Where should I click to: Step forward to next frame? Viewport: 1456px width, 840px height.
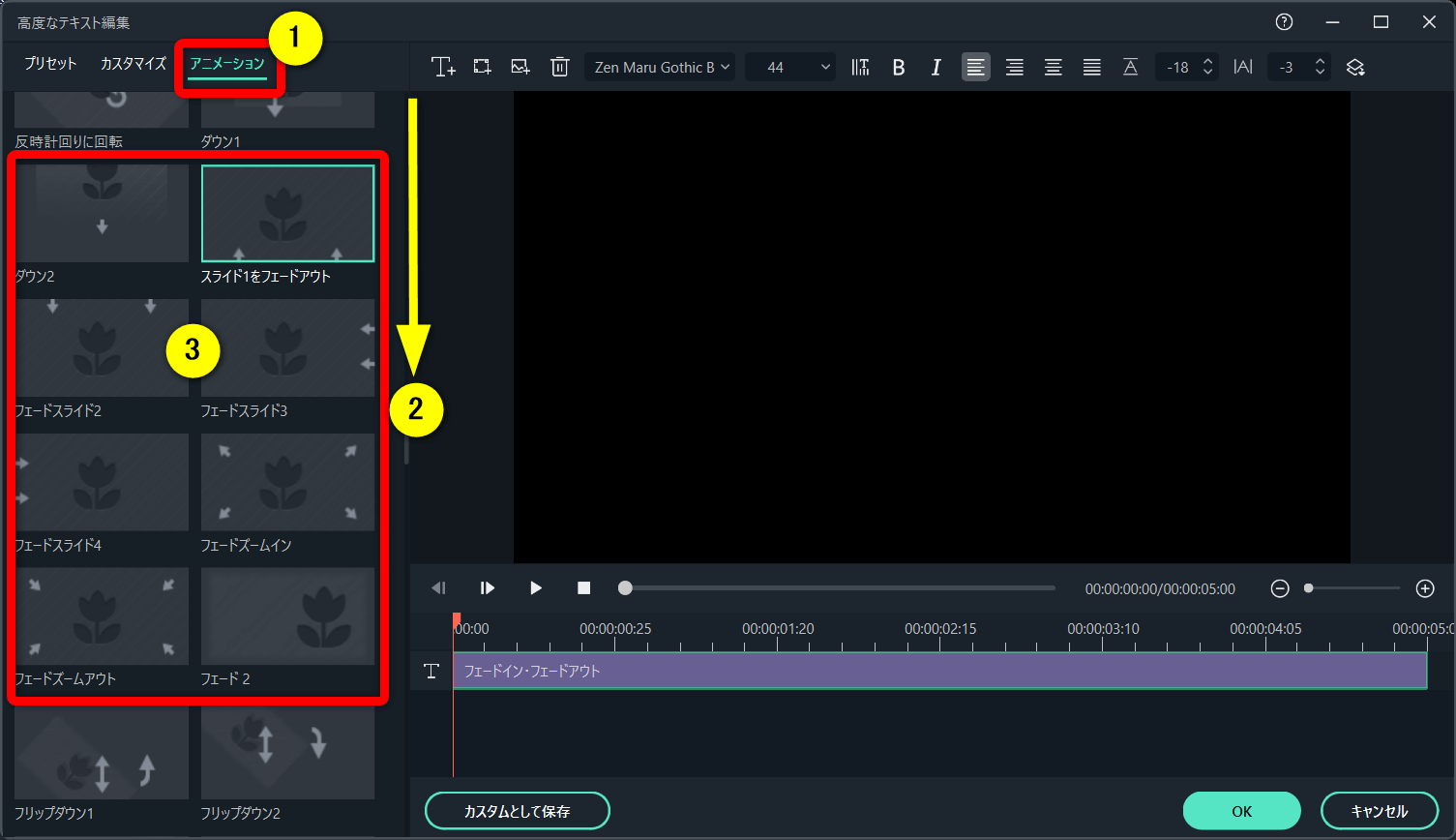click(488, 588)
